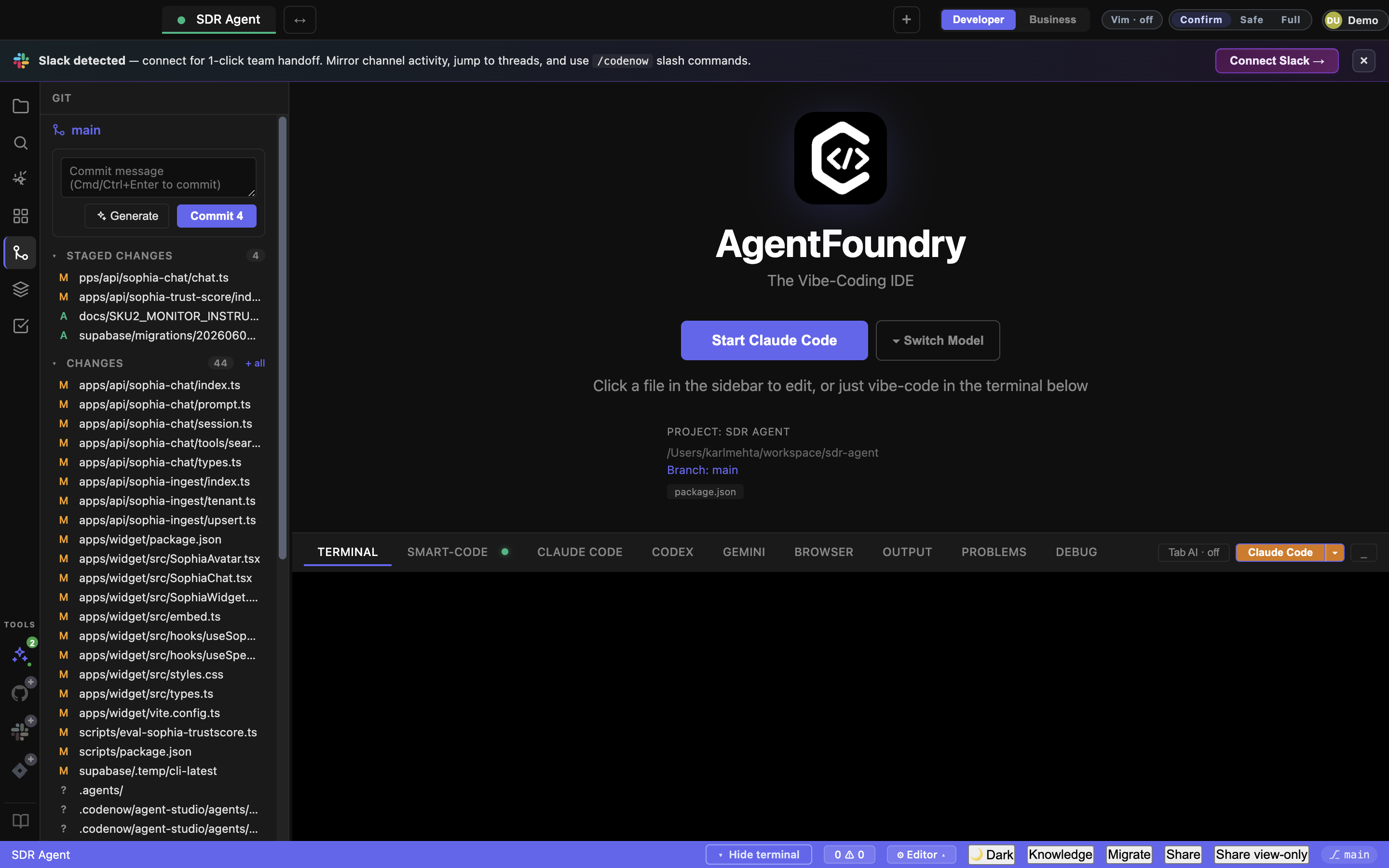Toggle Tab AI off switch

[1193, 552]
